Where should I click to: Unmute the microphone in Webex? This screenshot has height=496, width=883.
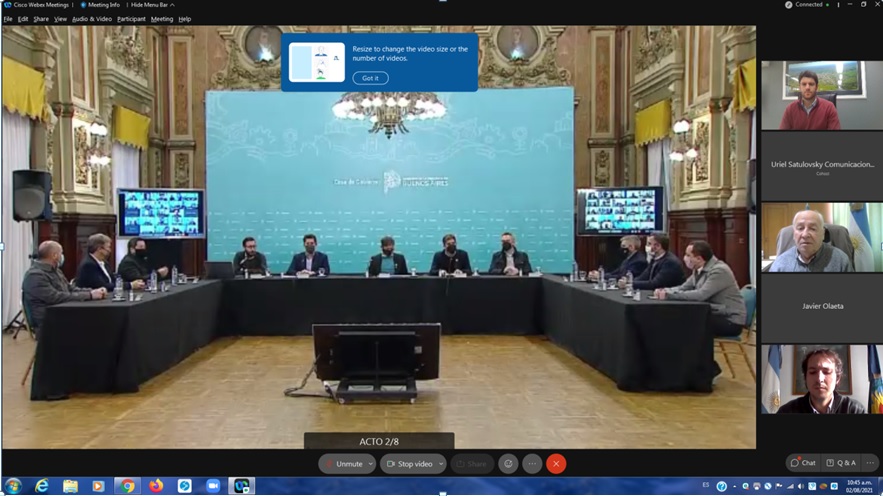[342, 464]
